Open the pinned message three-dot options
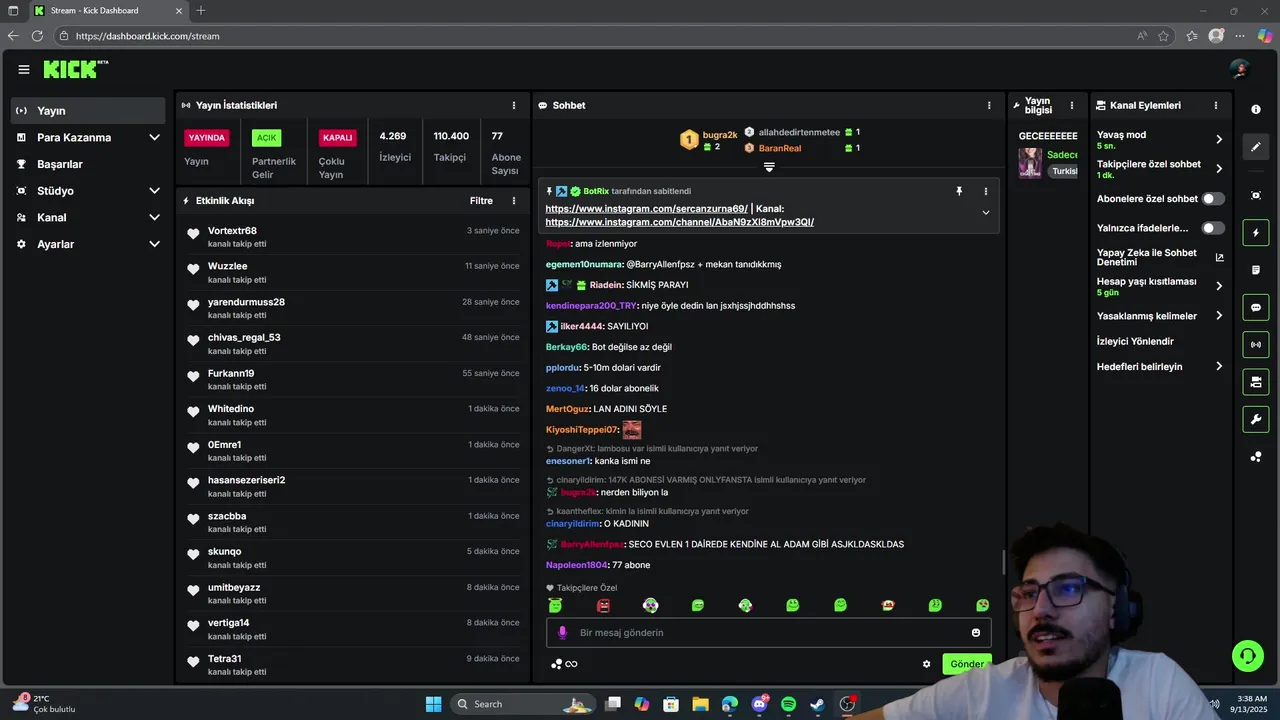 [986, 191]
